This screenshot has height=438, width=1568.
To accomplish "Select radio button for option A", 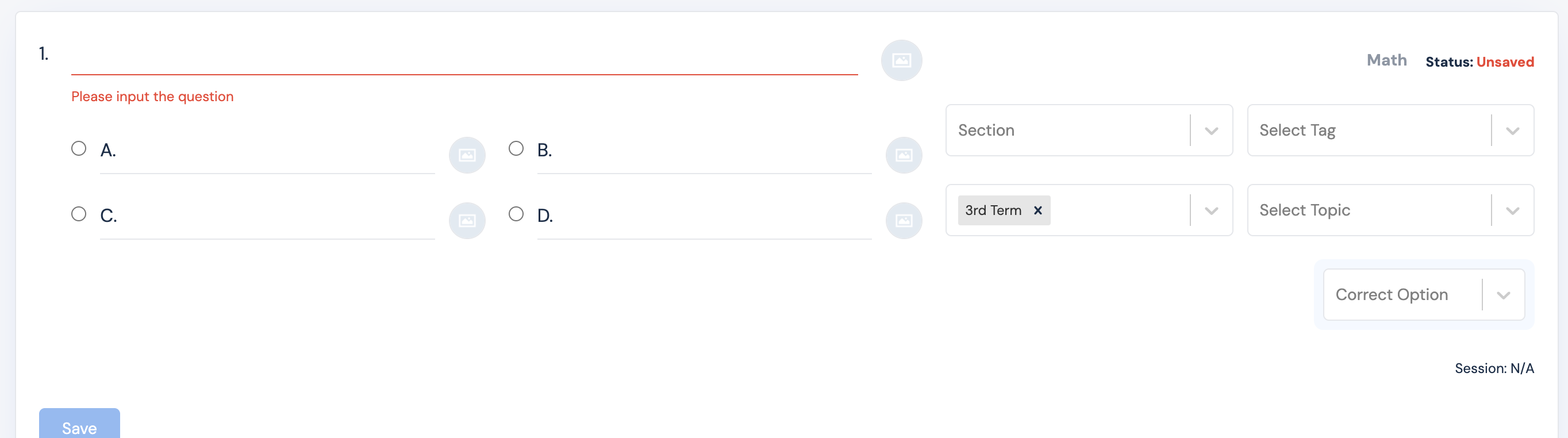I will pyautogui.click(x=79, y=148).
